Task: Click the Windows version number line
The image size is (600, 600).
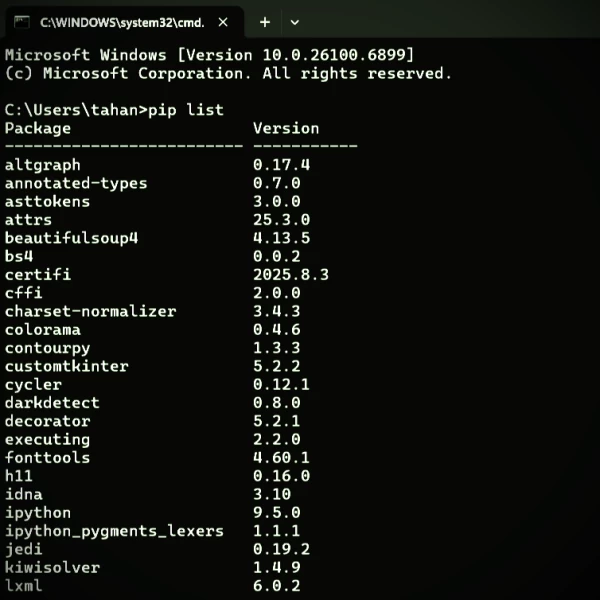Action: [209, 54]
